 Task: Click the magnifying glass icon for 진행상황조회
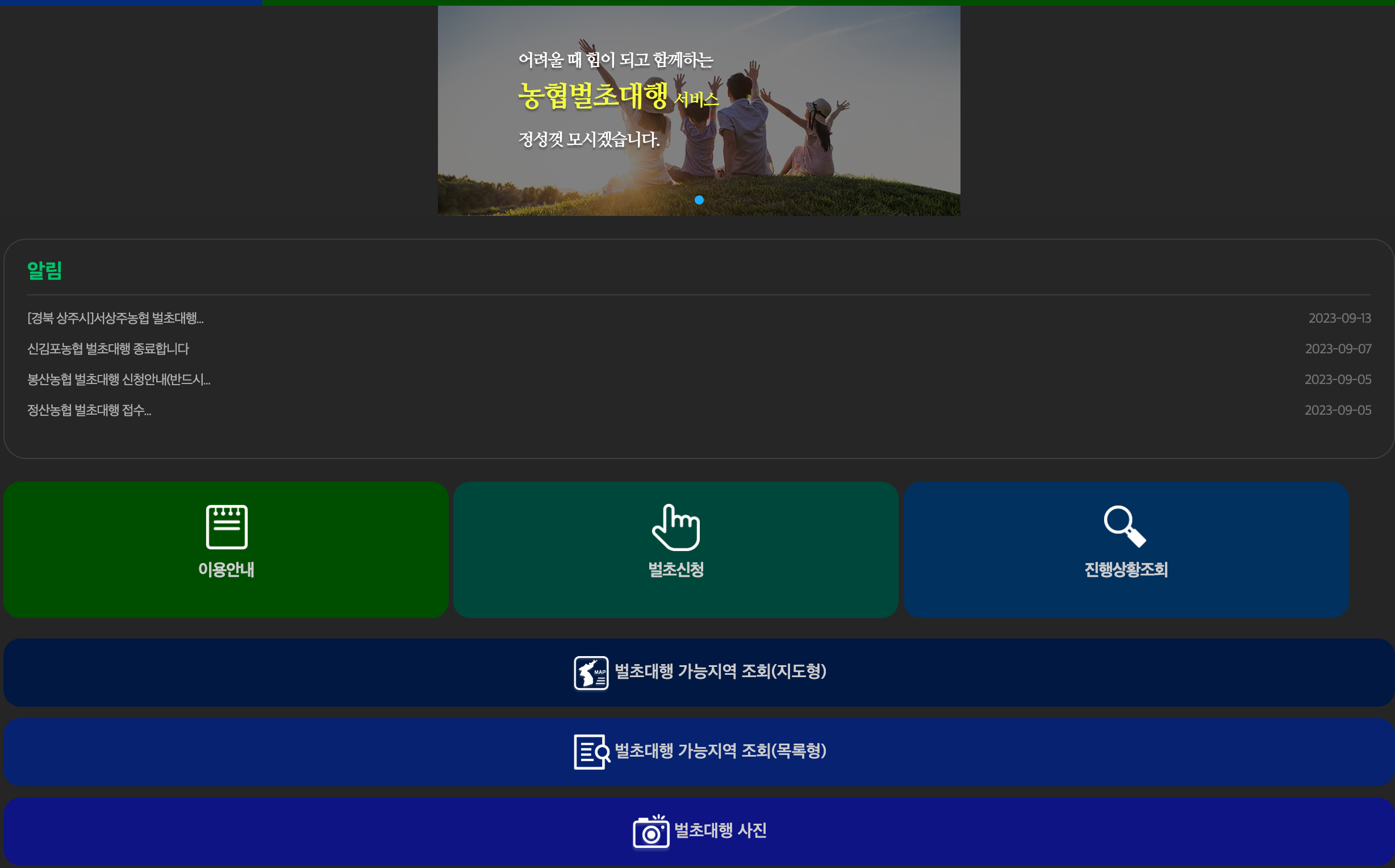pos(1124,526)
